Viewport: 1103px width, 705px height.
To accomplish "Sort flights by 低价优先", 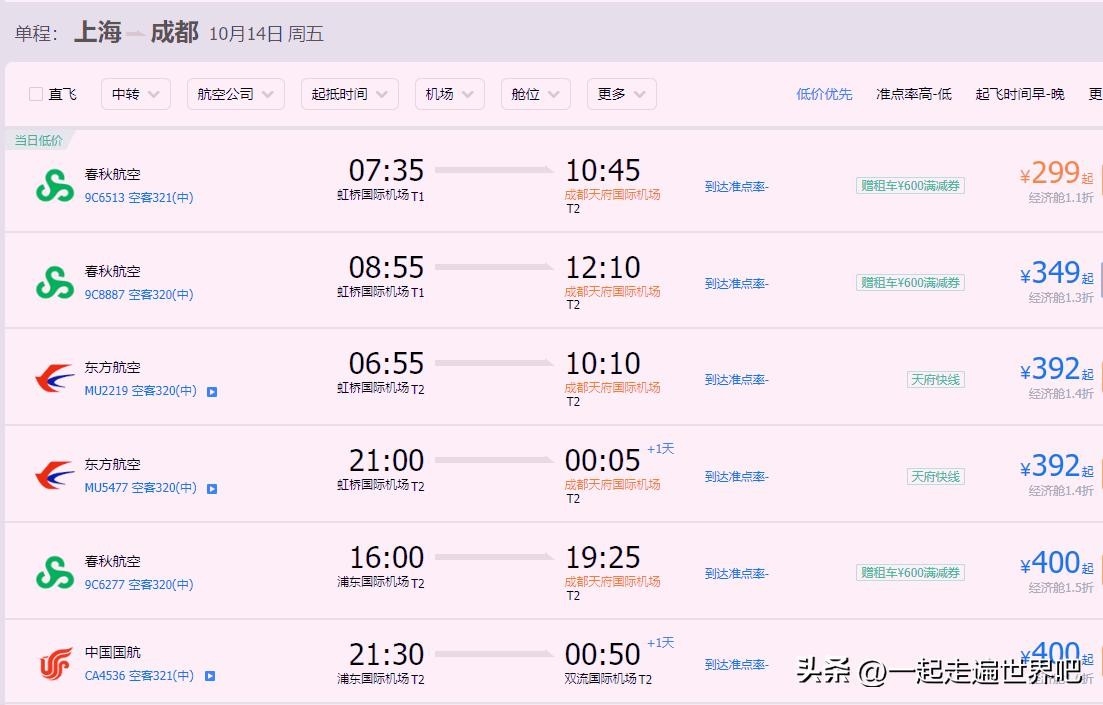I will (824, 94).
